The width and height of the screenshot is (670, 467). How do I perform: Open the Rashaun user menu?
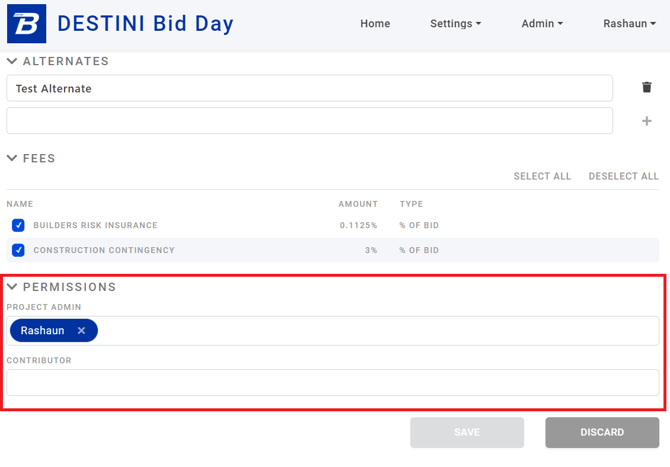pos(629,23)
